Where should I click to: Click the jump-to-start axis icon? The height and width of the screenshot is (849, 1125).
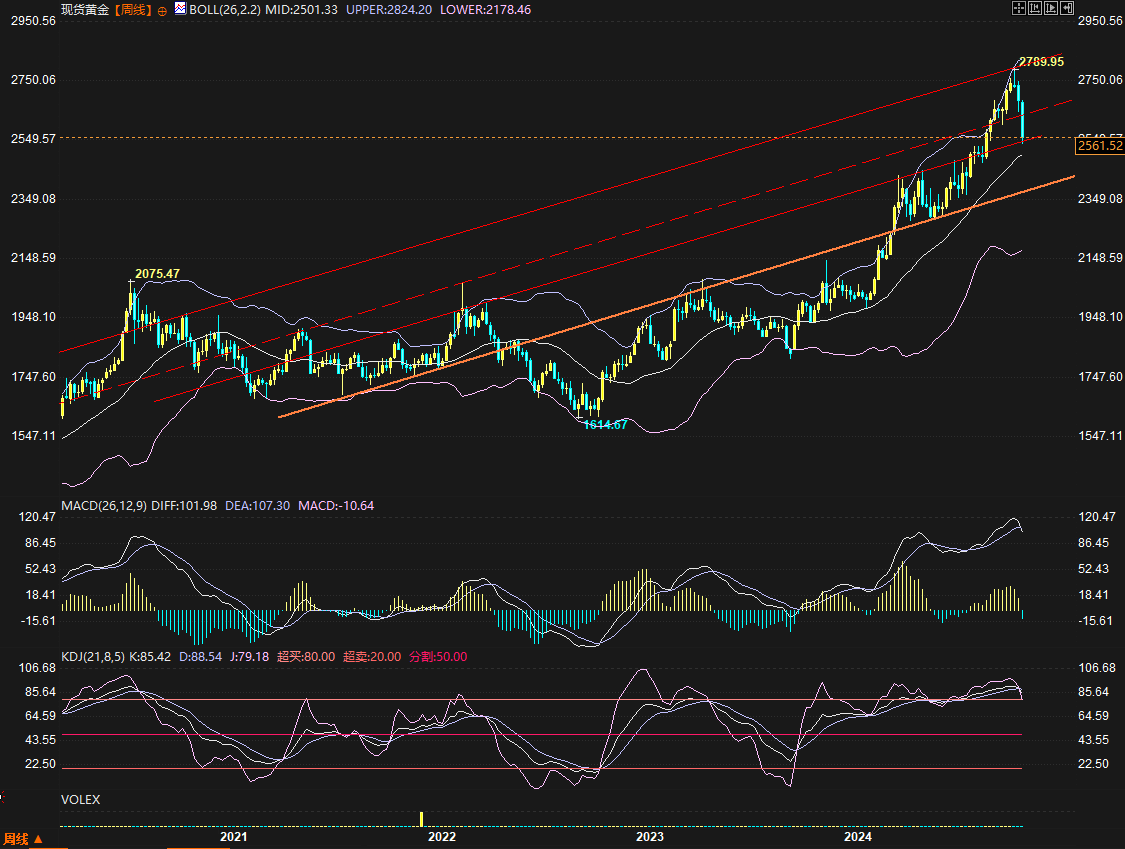1035,8
